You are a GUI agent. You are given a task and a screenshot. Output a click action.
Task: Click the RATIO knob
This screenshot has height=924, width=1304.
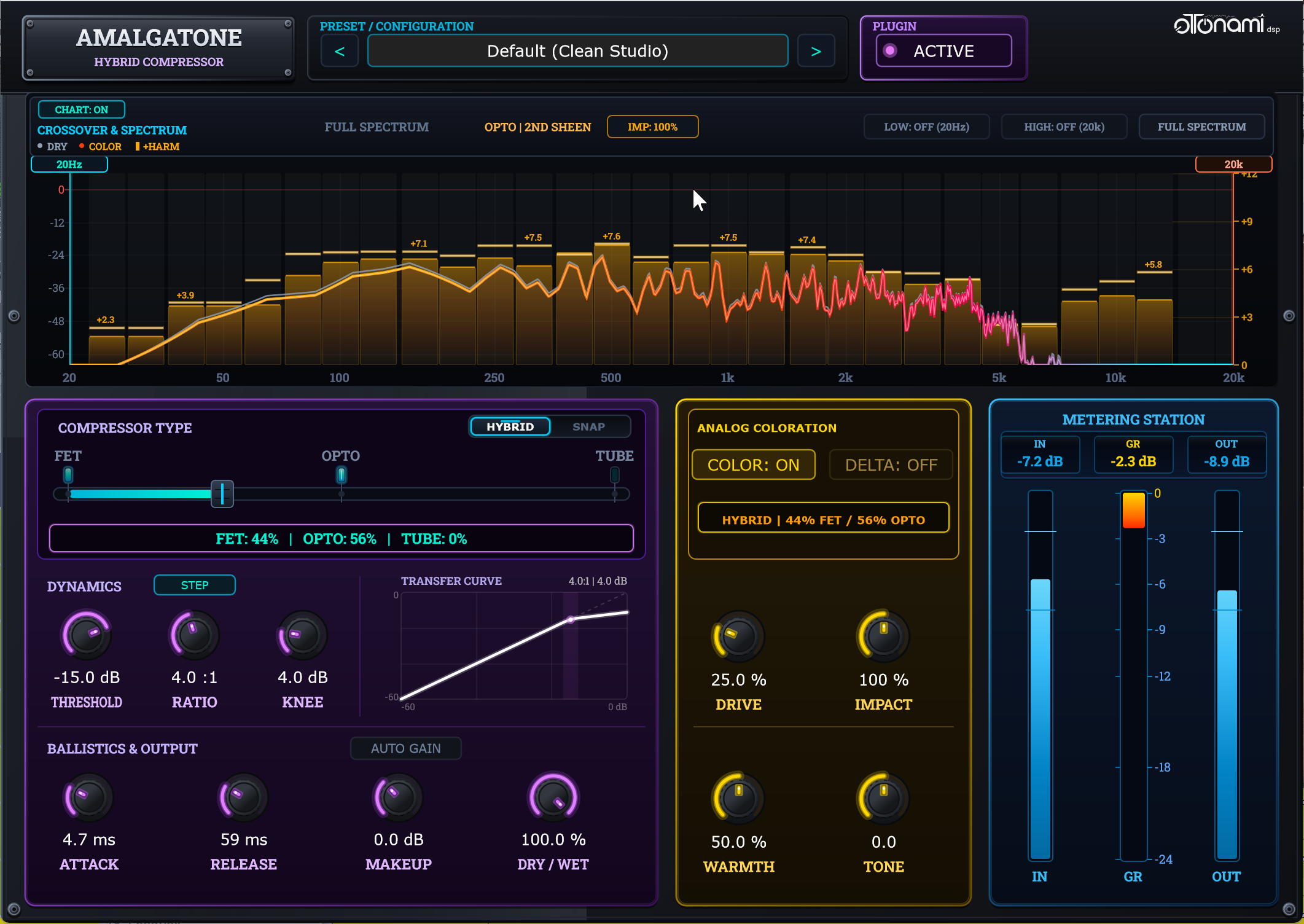pyautogui.click(x=194, y=635)
